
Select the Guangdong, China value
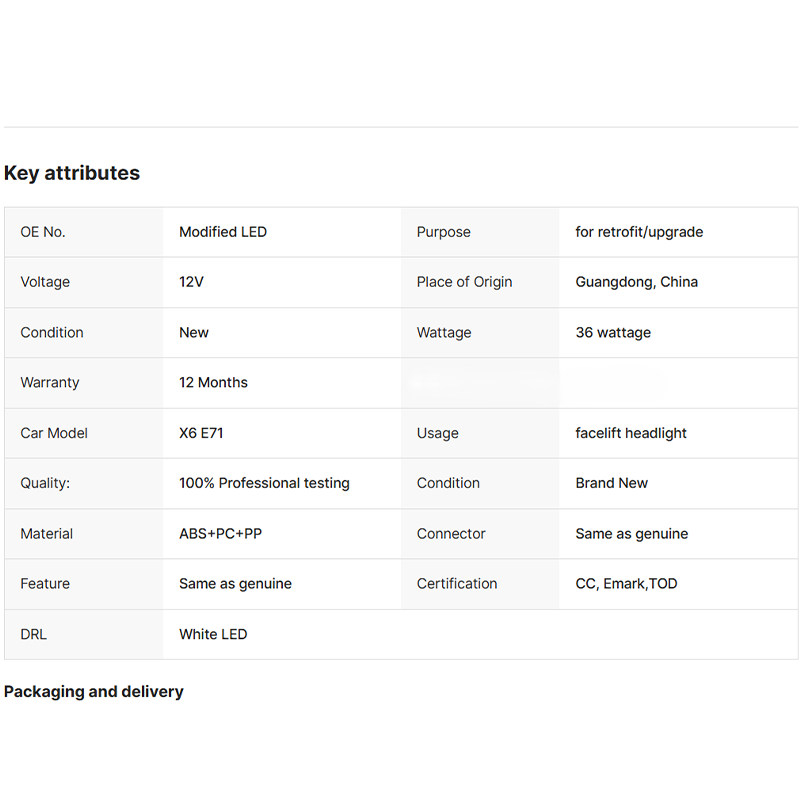point(637,282)
